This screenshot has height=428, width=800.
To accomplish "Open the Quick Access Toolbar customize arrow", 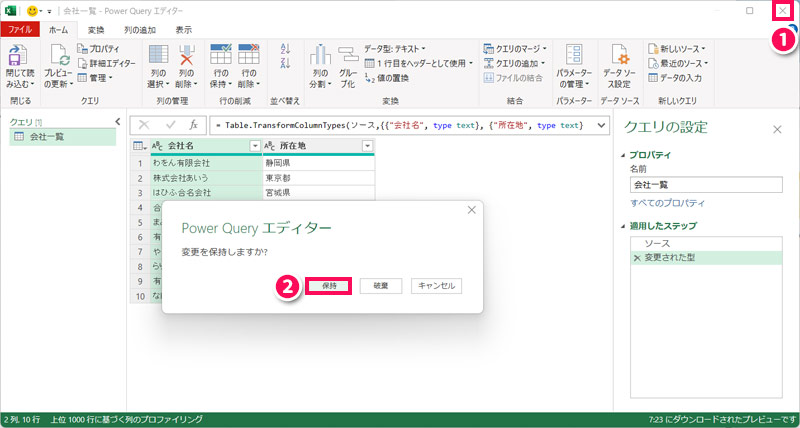I will click(49, 11).
